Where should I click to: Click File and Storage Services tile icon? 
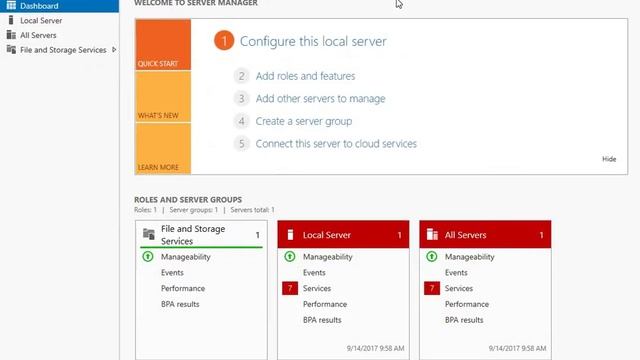point(149,234)
